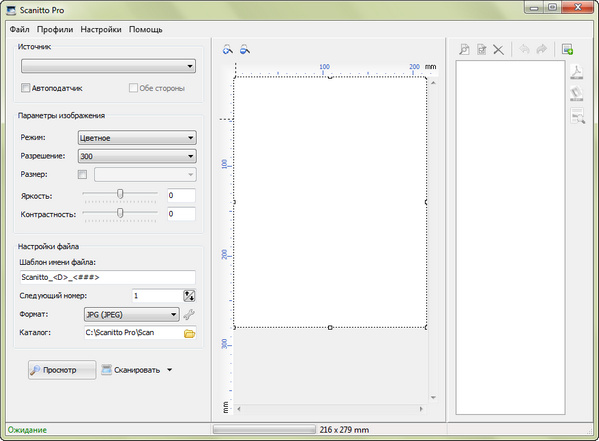Open the Размер paper size dropdown
The height and width of the screenshot is (441, 599).
(x=146, y=175)
